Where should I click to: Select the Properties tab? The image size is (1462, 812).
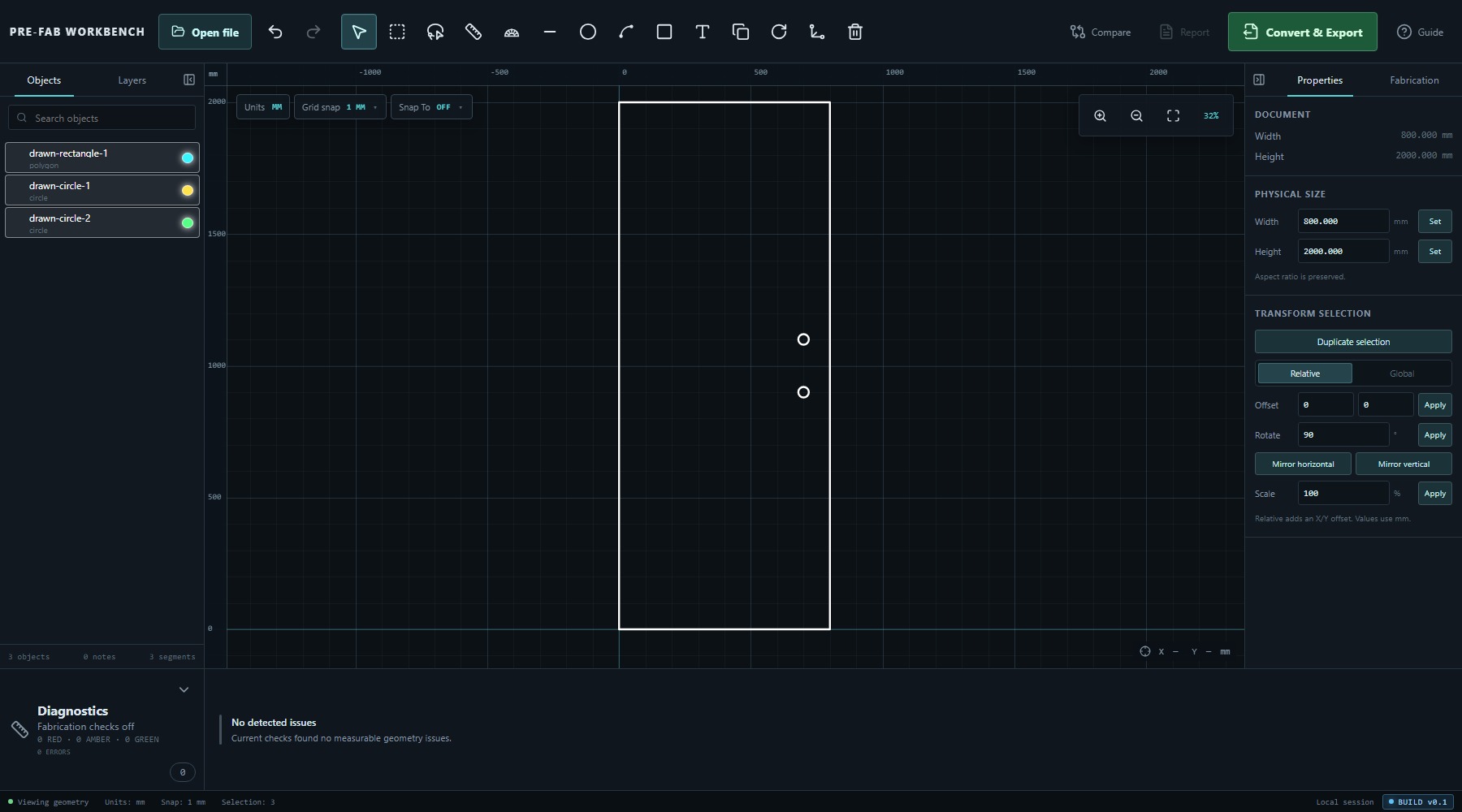[x=1319, y=80]
